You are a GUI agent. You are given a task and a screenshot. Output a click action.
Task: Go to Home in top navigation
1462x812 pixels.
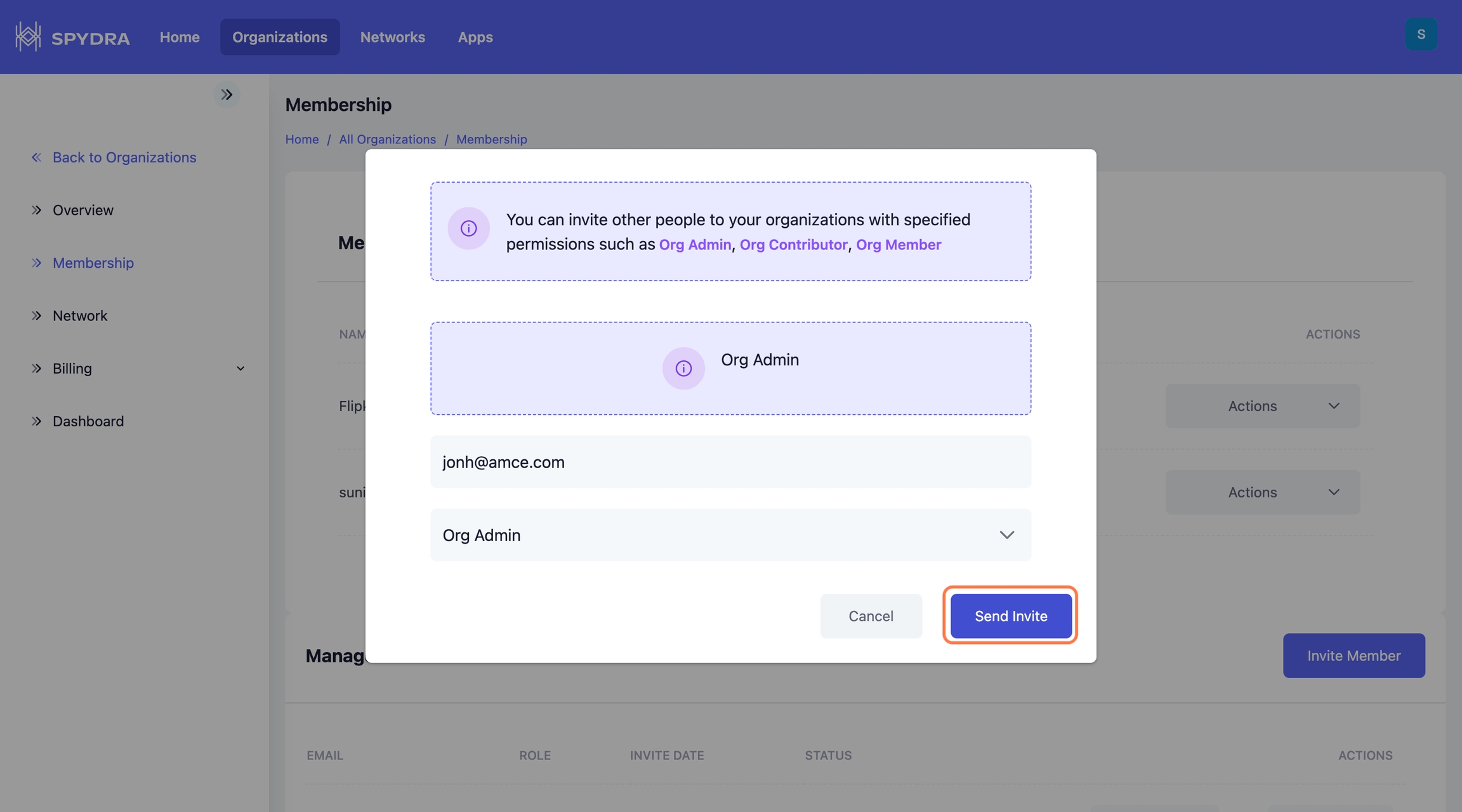180,37
